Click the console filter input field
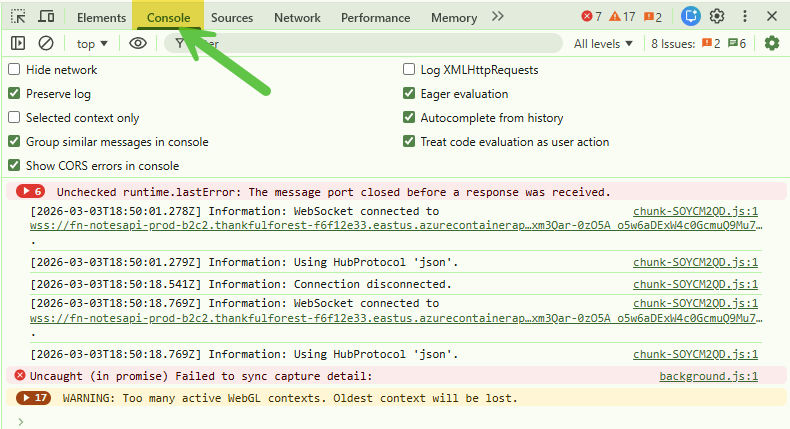This screenshot has height=429, width=790. pyautogui.click(x=363, y=43)
